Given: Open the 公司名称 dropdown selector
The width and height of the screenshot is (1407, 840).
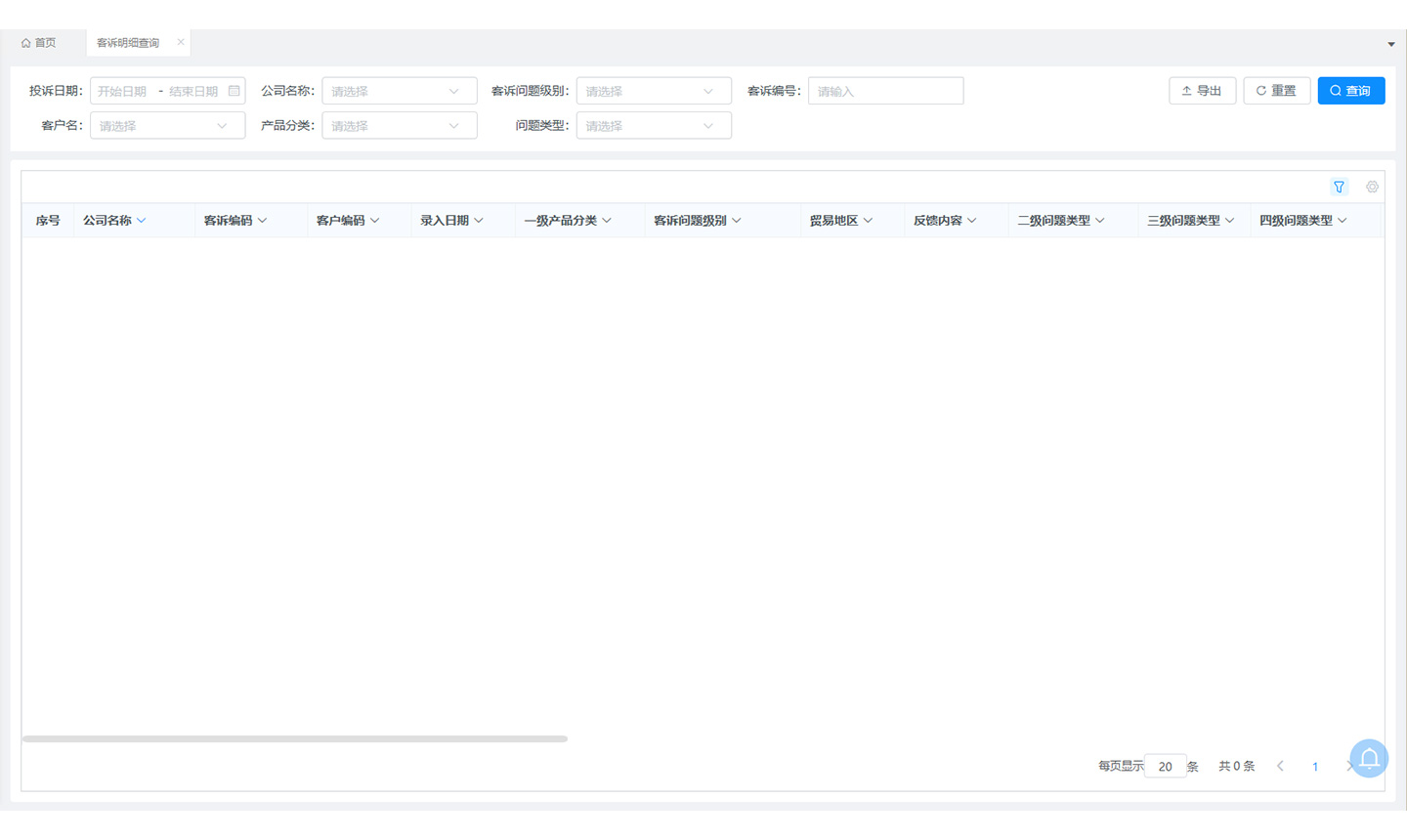Looking at the screenshot, I should pos(399,91).
